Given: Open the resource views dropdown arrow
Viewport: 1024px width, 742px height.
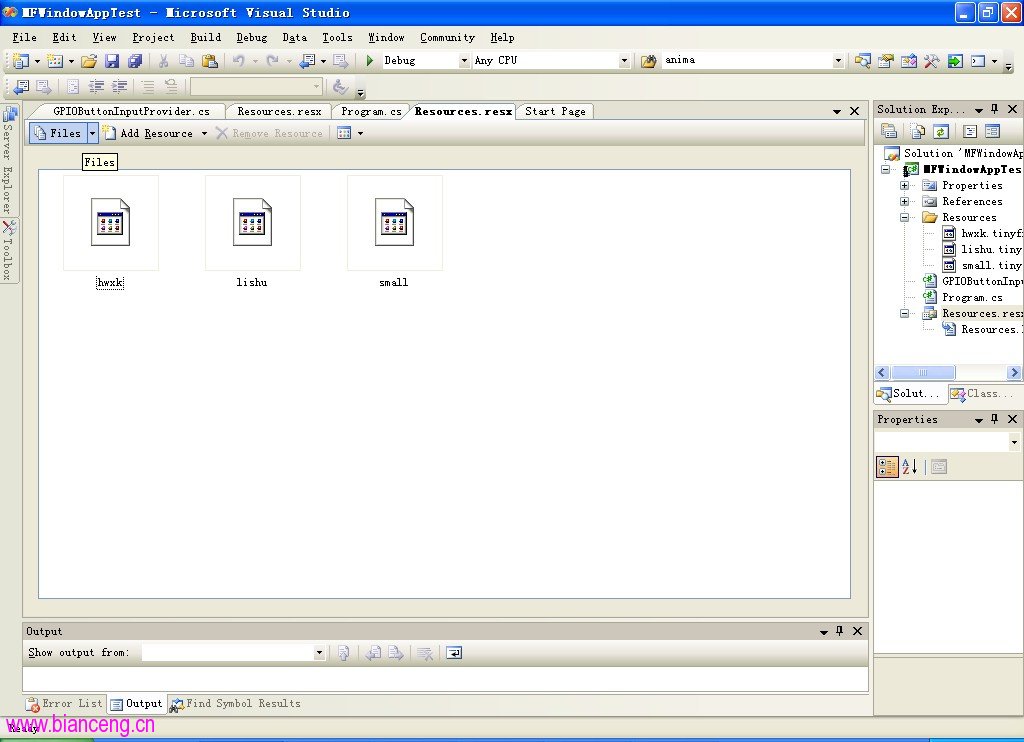Looking at the screenshot, I should [360, 133].
